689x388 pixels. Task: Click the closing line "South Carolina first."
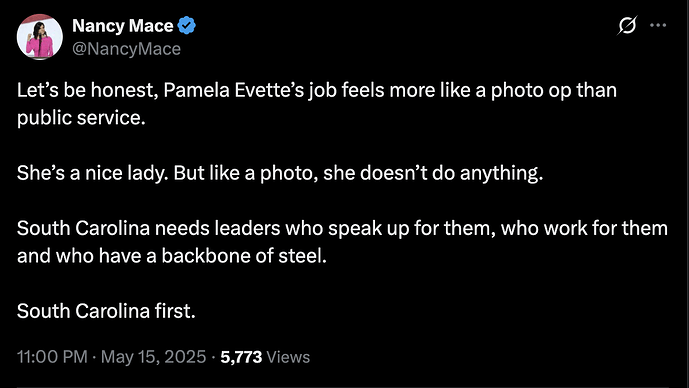(106, 311)
